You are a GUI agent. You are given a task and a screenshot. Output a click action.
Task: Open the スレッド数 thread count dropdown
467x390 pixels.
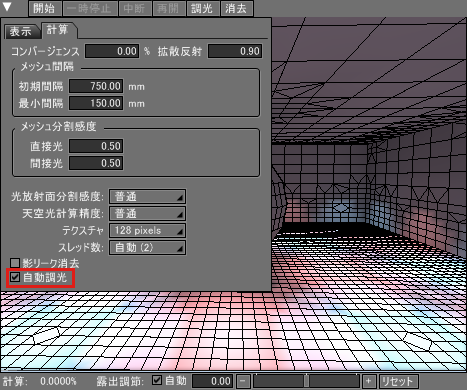click(x=147, y=248)
